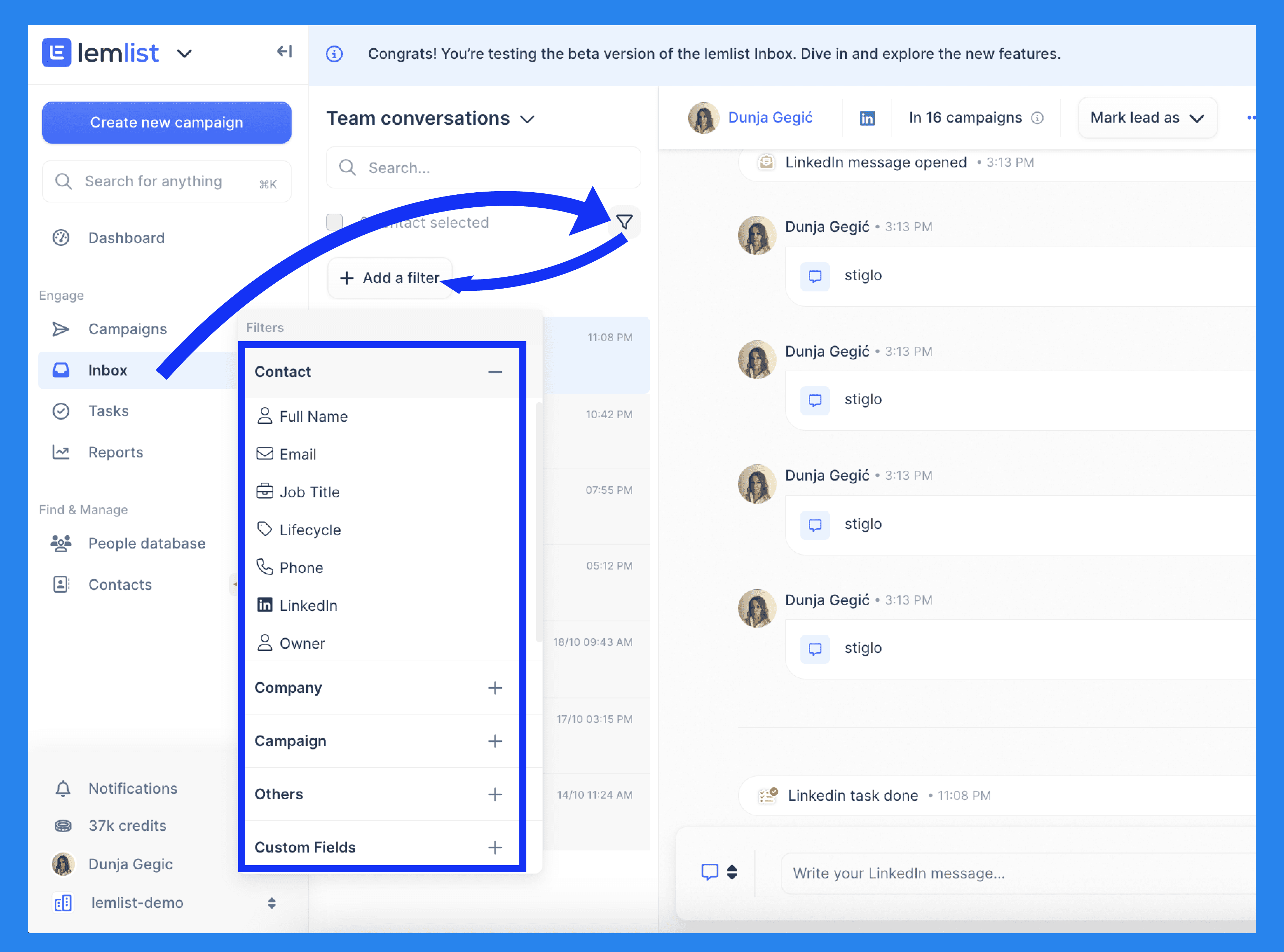
Task: Open the 14/10 11:24 AM conversation
Action: (x=596, y=812)
